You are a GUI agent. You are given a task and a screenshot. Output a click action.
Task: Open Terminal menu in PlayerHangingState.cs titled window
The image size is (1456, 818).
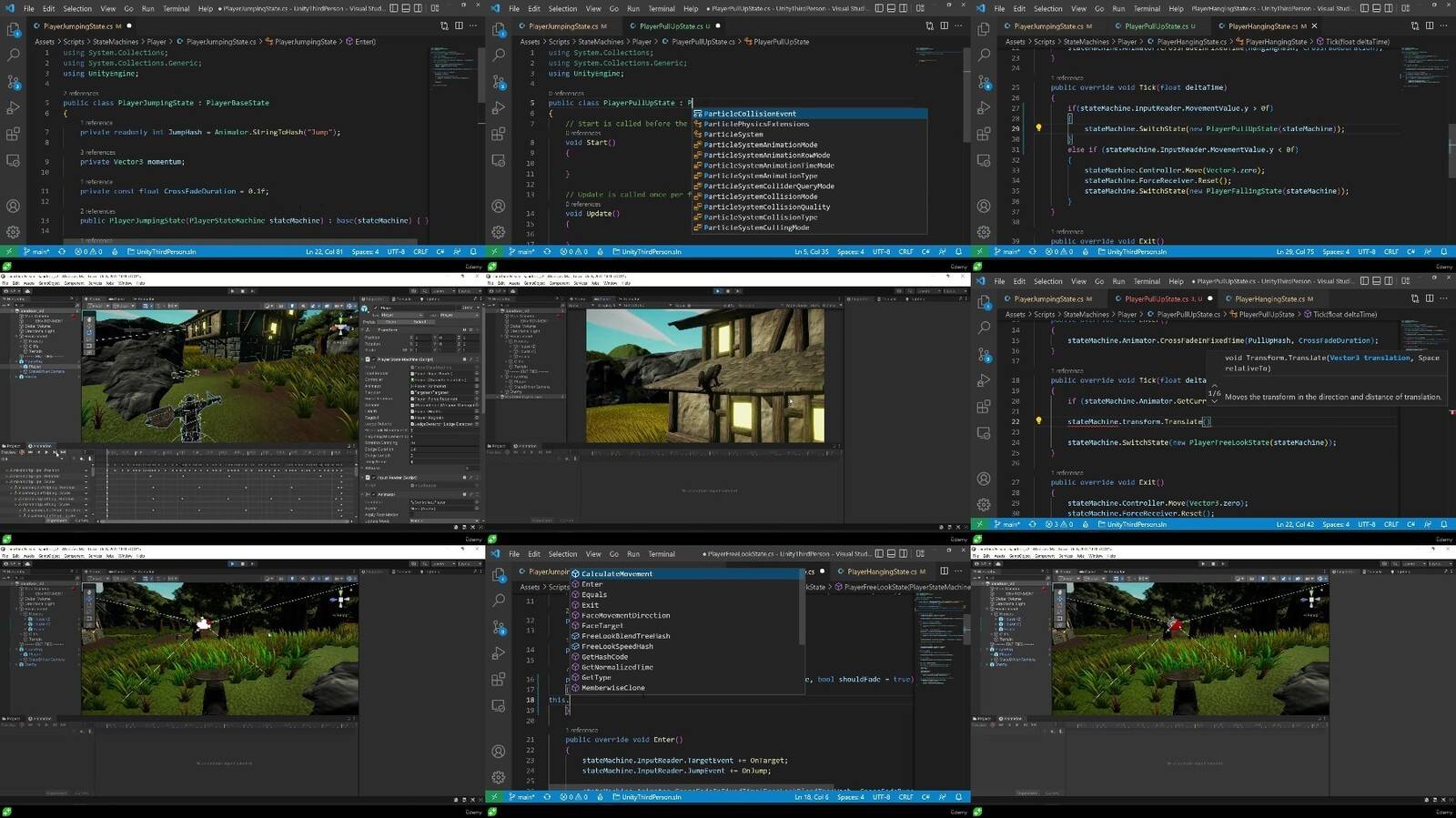pyautogui.click(x=1147, y=8)
